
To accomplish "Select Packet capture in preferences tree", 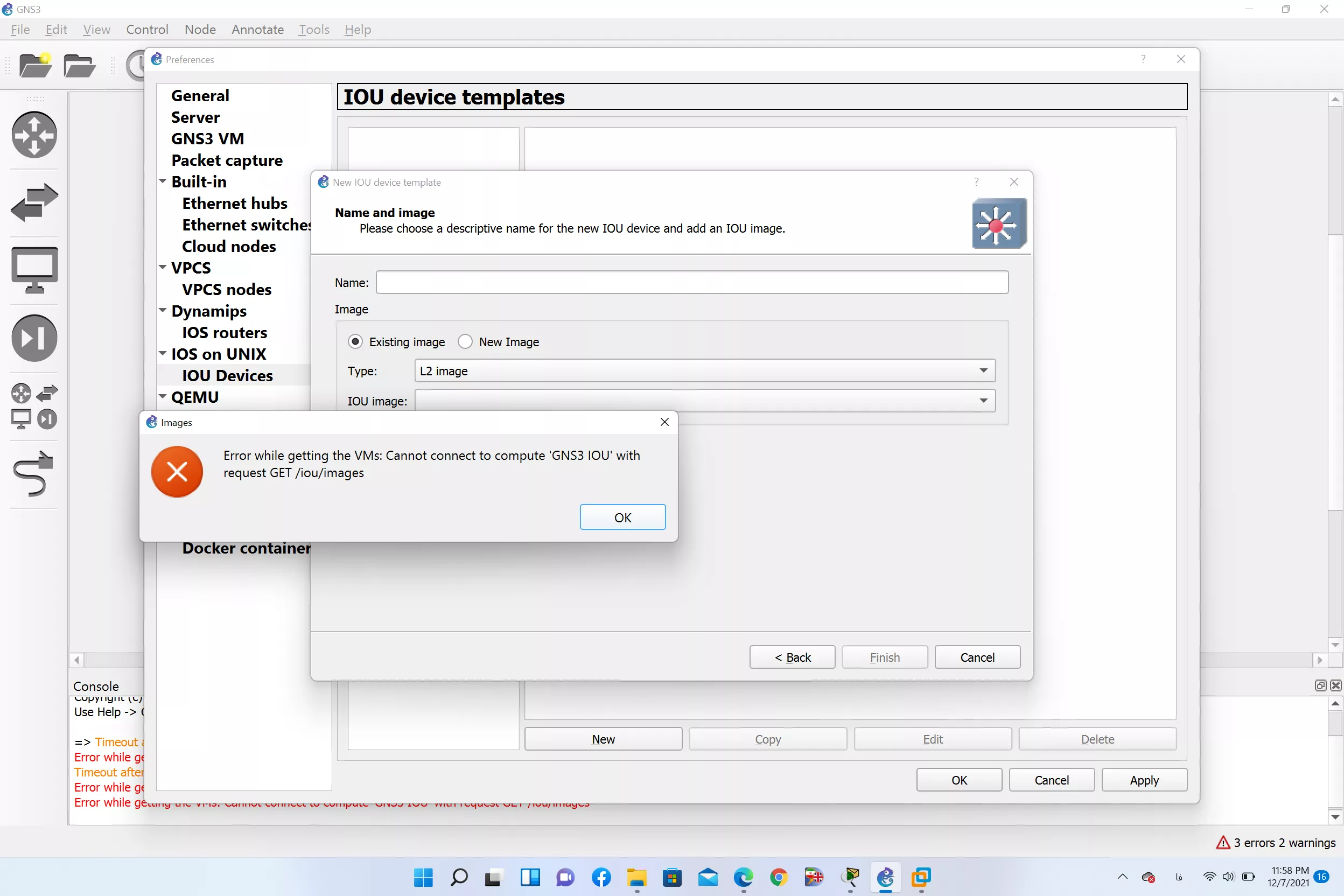I will 227,160.
